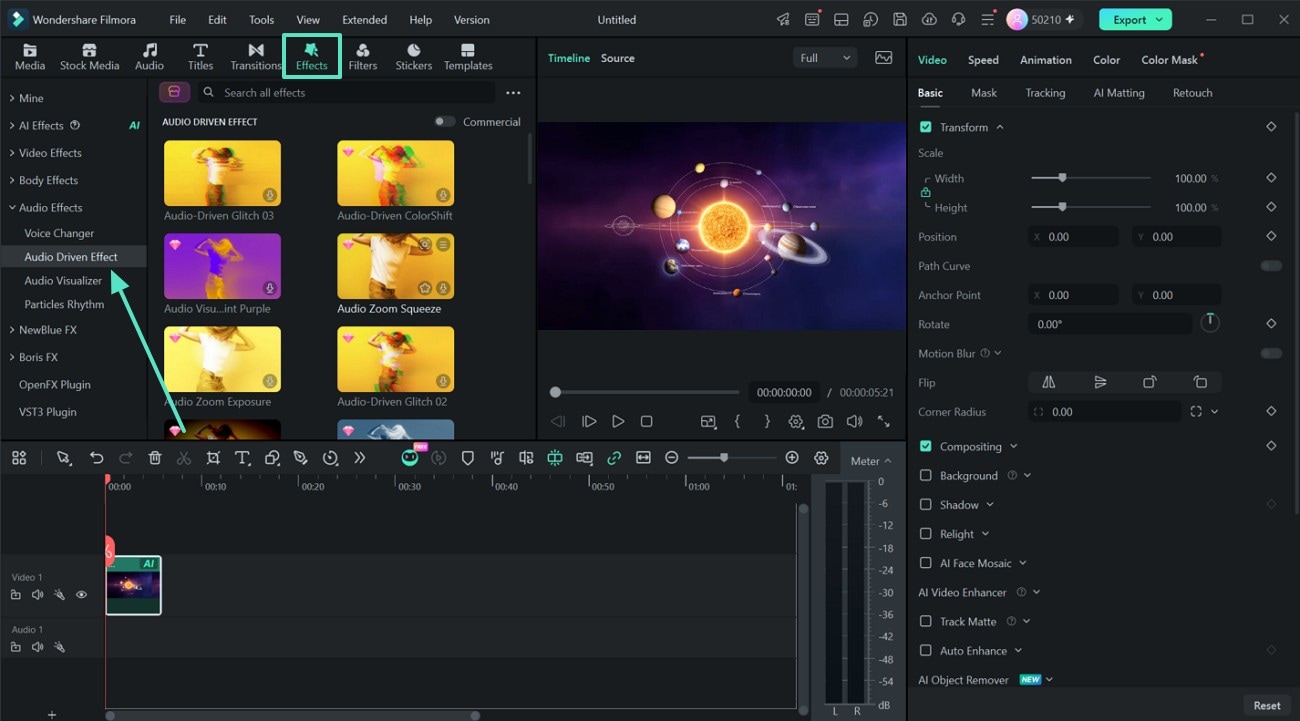Take a snapshot with the camera icon
Screen dimensions: 1300x721
click(x=825, y=422)
